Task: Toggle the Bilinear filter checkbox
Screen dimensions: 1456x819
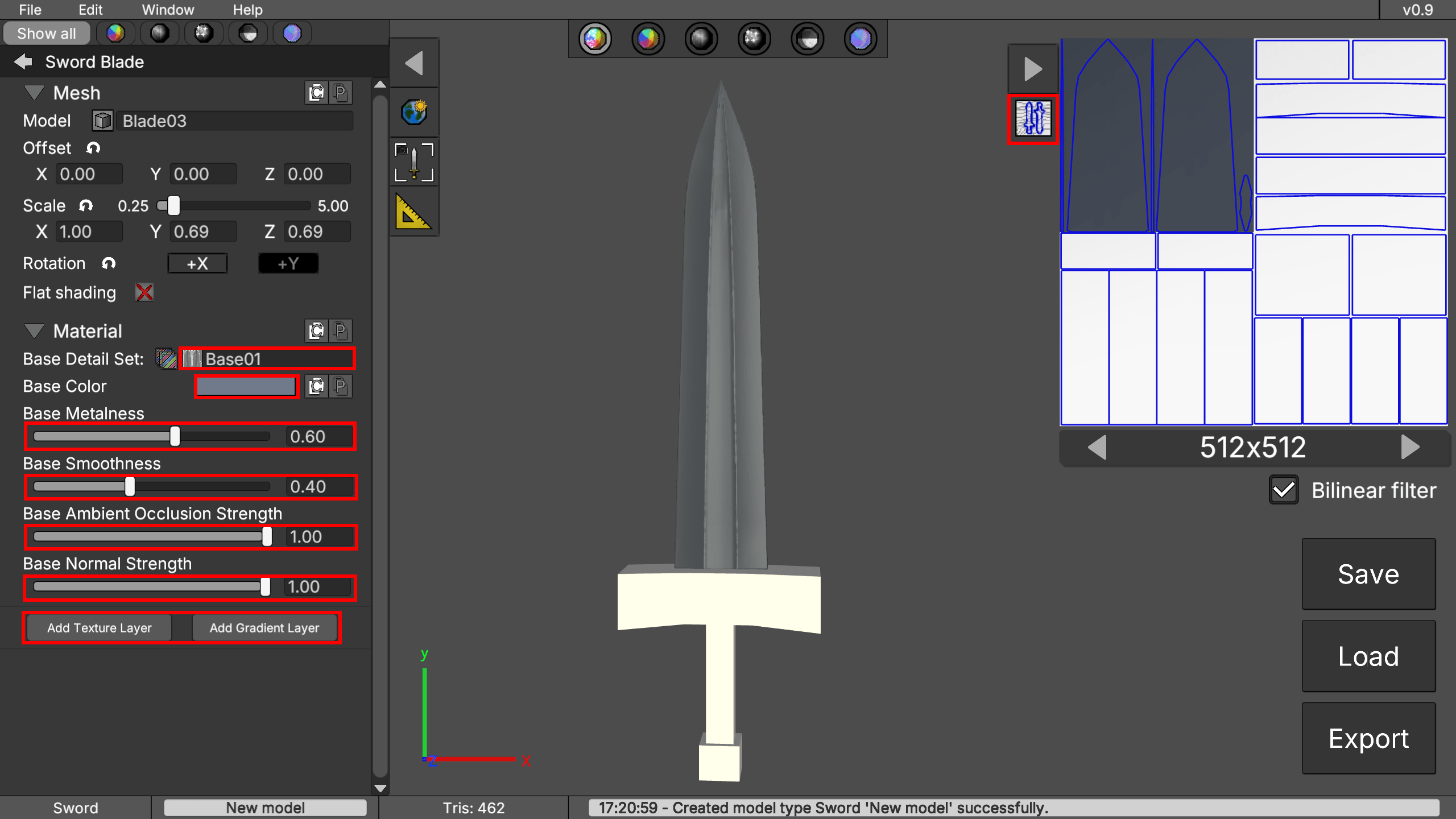Action: pos(1284,490)
